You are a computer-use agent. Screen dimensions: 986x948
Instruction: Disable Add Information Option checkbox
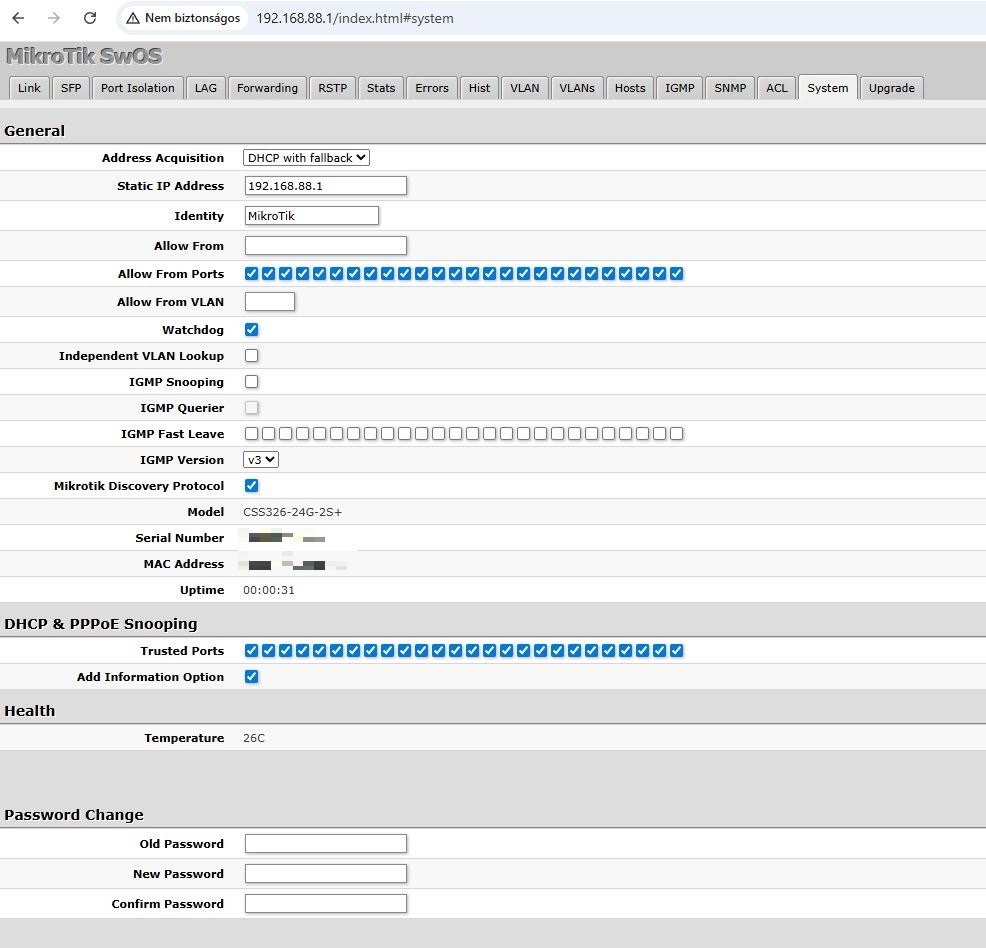click(252, 676)
